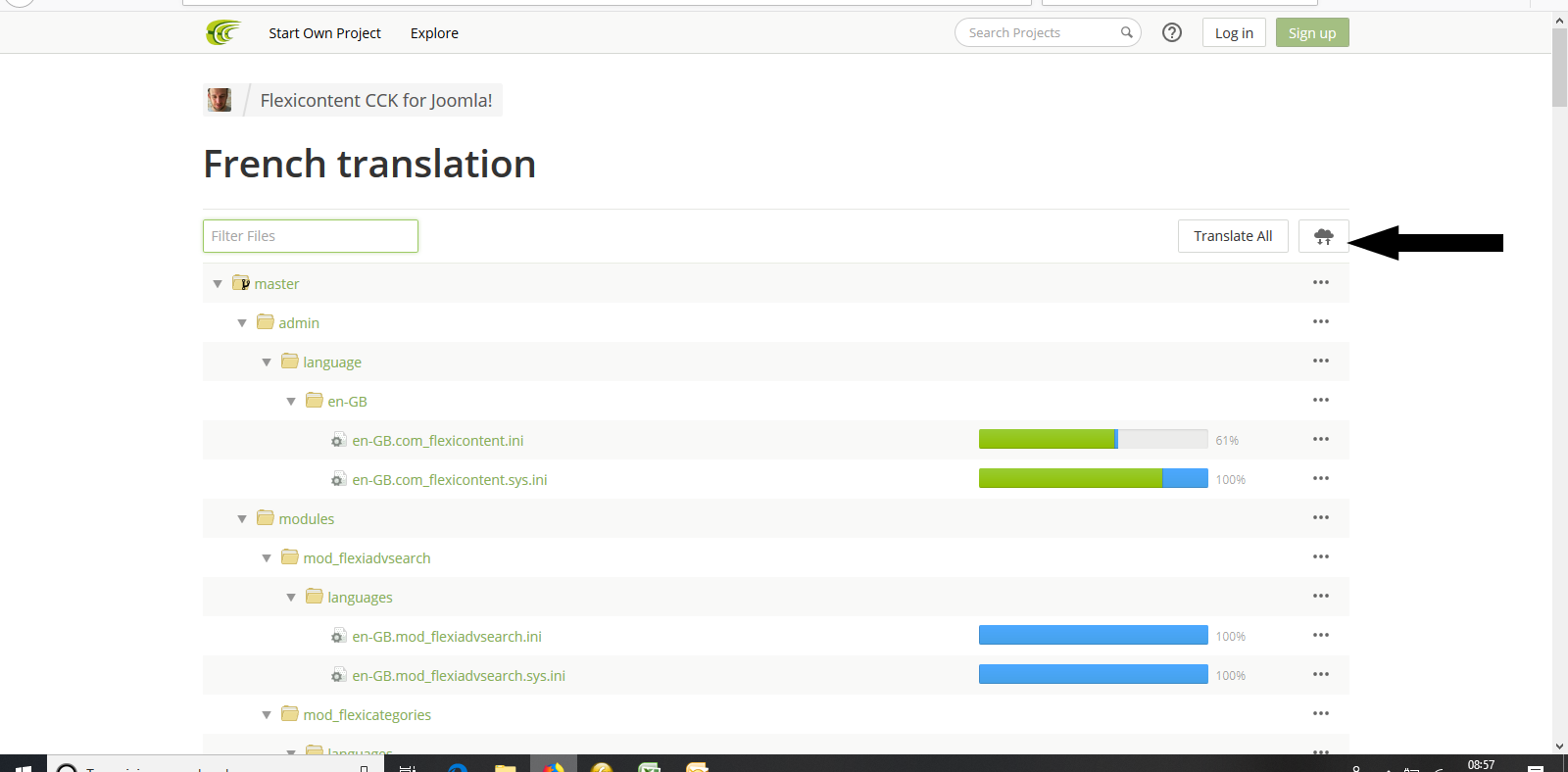
Task: Collapse the mod_flexiadvsearch folder
Action: pos(267,558)
